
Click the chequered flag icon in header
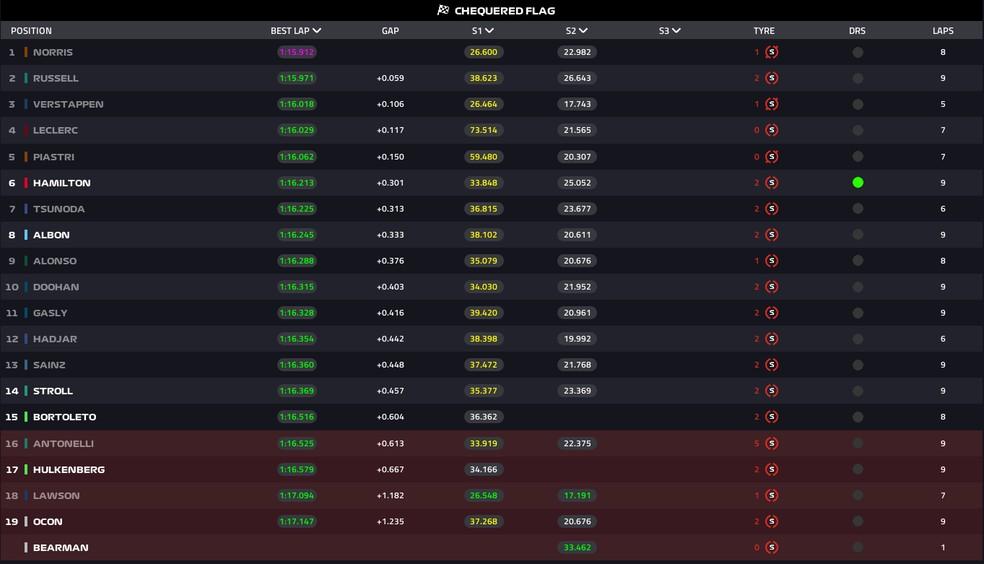[443, 10]
